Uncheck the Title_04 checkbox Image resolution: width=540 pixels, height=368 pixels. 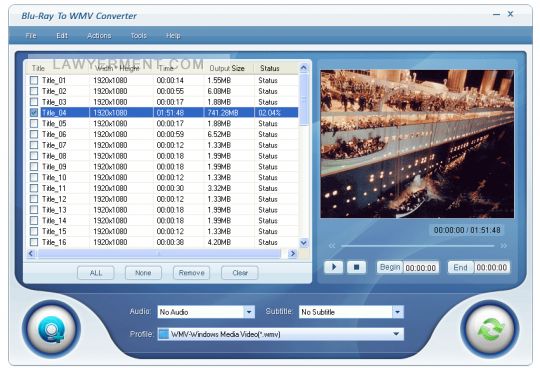tap(34, 113)
